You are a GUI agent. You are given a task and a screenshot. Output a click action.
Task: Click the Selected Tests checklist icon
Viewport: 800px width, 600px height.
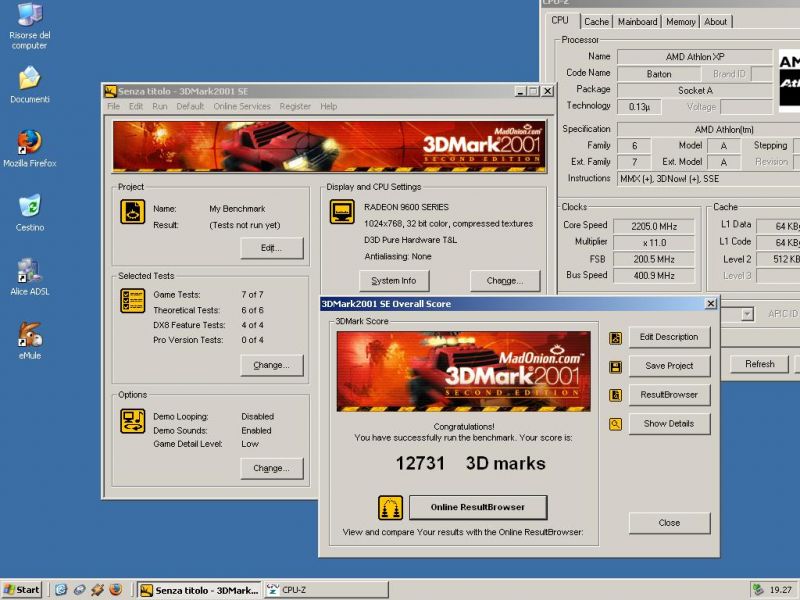click(133, 301)
